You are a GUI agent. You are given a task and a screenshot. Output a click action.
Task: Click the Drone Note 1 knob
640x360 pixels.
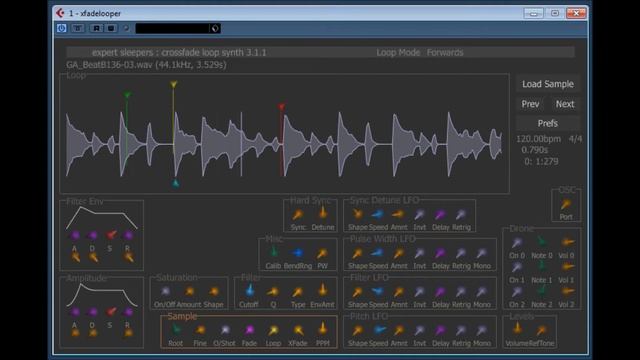[542, 266]
